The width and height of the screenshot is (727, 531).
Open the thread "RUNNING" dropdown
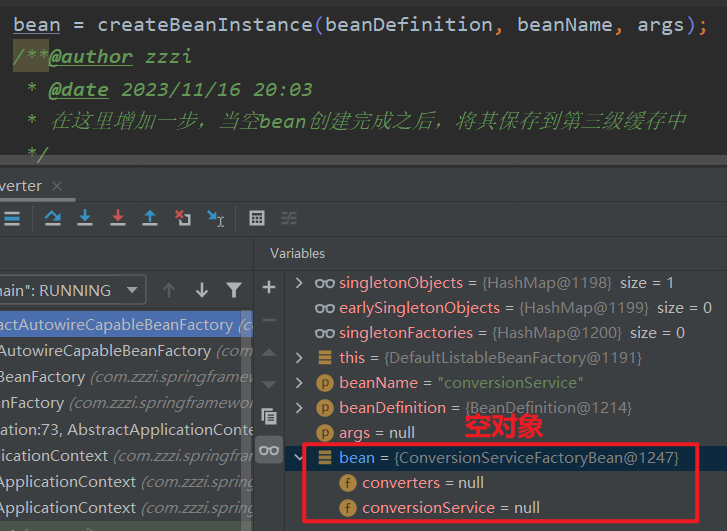[x=131, y=290]
